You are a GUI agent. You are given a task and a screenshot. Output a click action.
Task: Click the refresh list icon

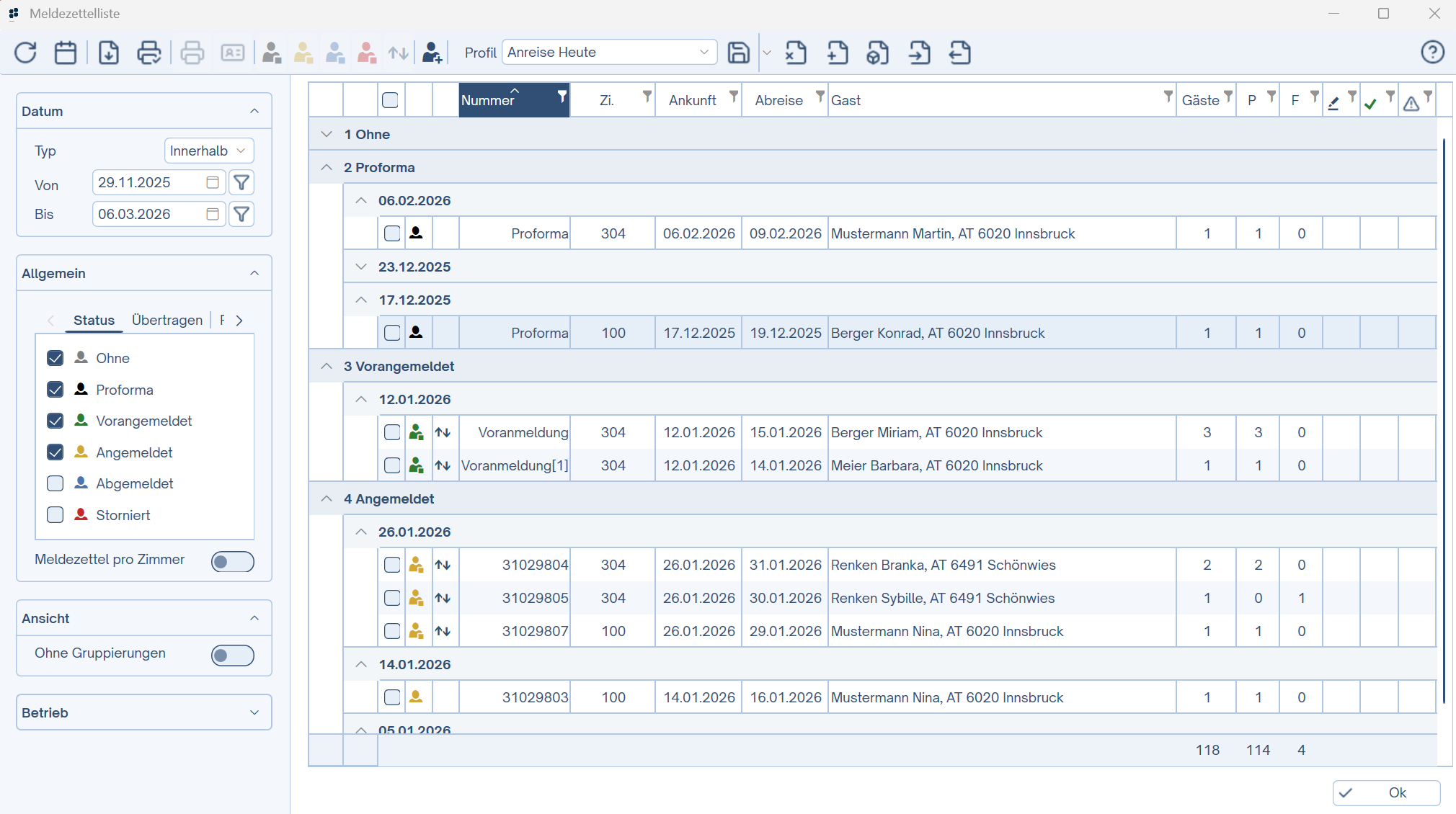[26, 53]
